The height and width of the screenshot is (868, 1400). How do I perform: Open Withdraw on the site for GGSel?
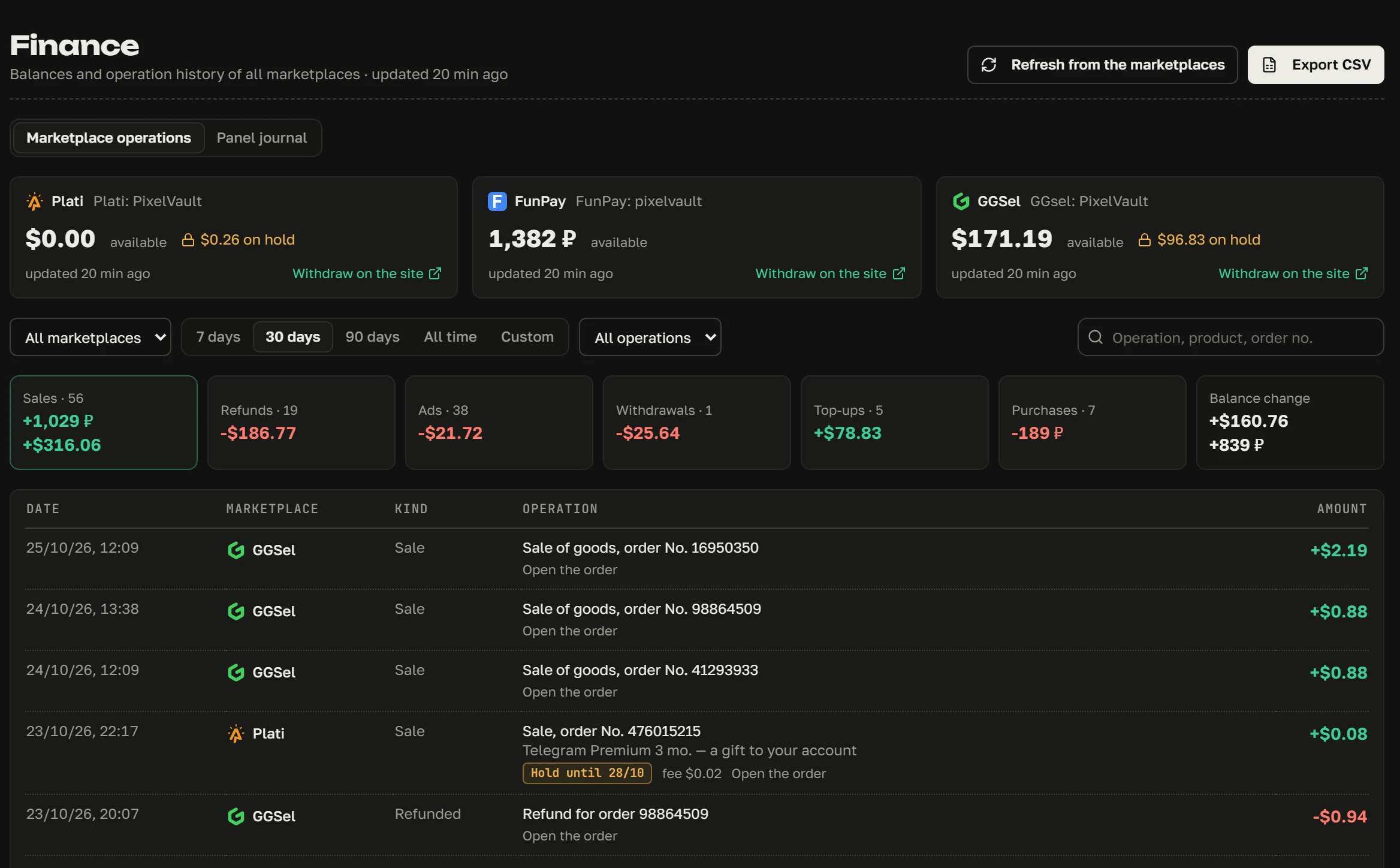(x=1293, y=273)
